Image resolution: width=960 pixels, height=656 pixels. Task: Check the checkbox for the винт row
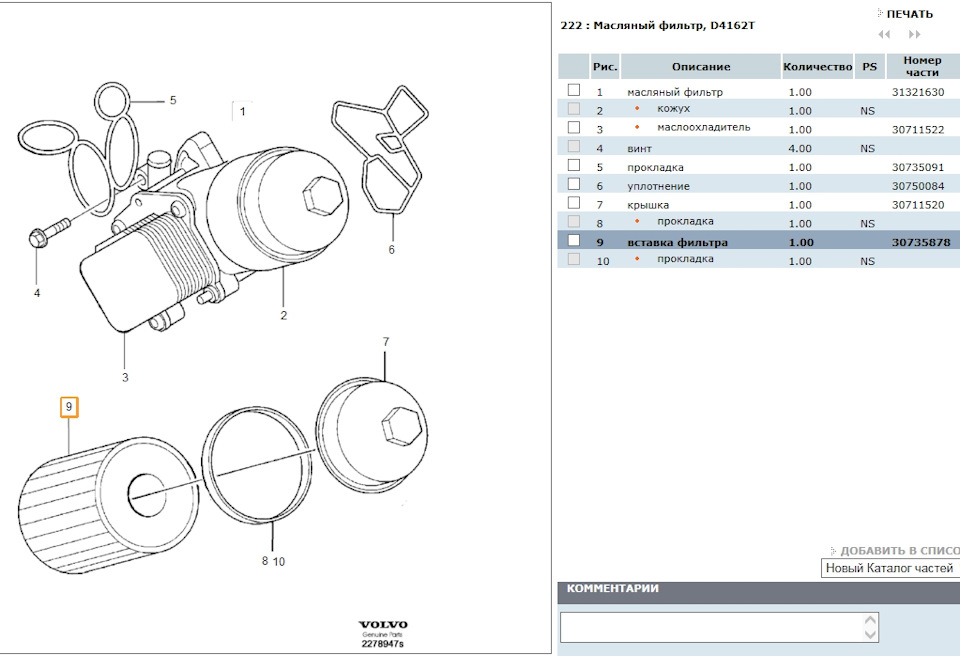[572, 147]
